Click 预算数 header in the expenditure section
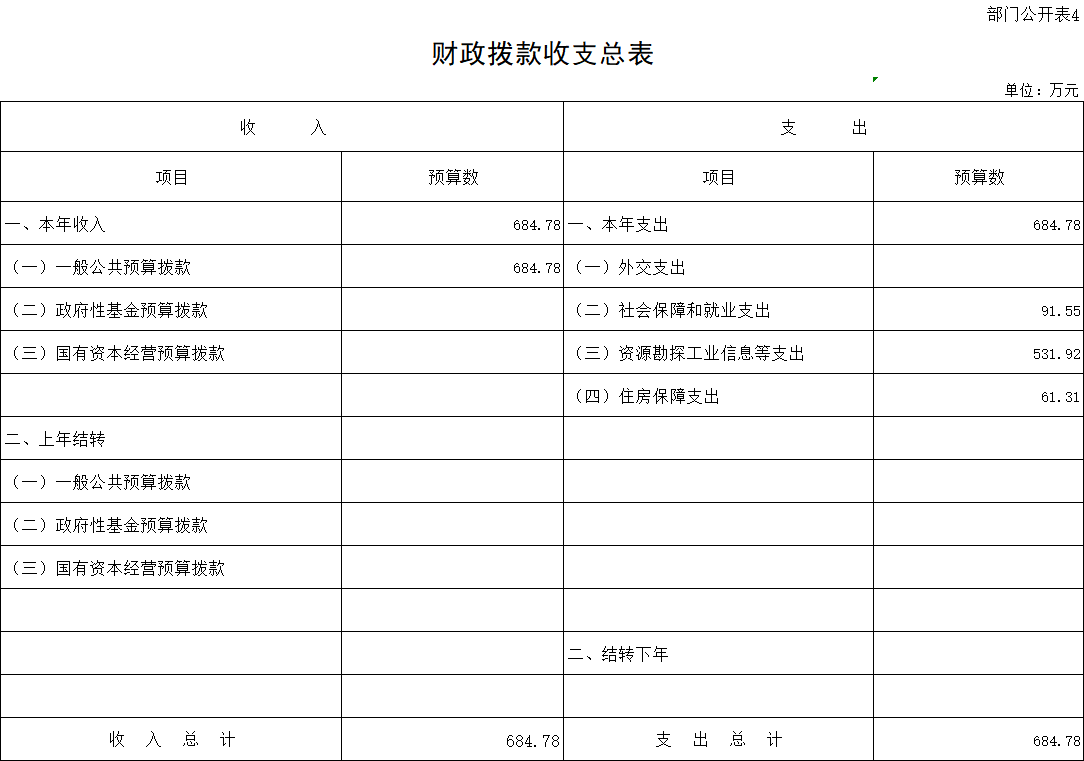Screen dimensions: 1084x761 978,177
